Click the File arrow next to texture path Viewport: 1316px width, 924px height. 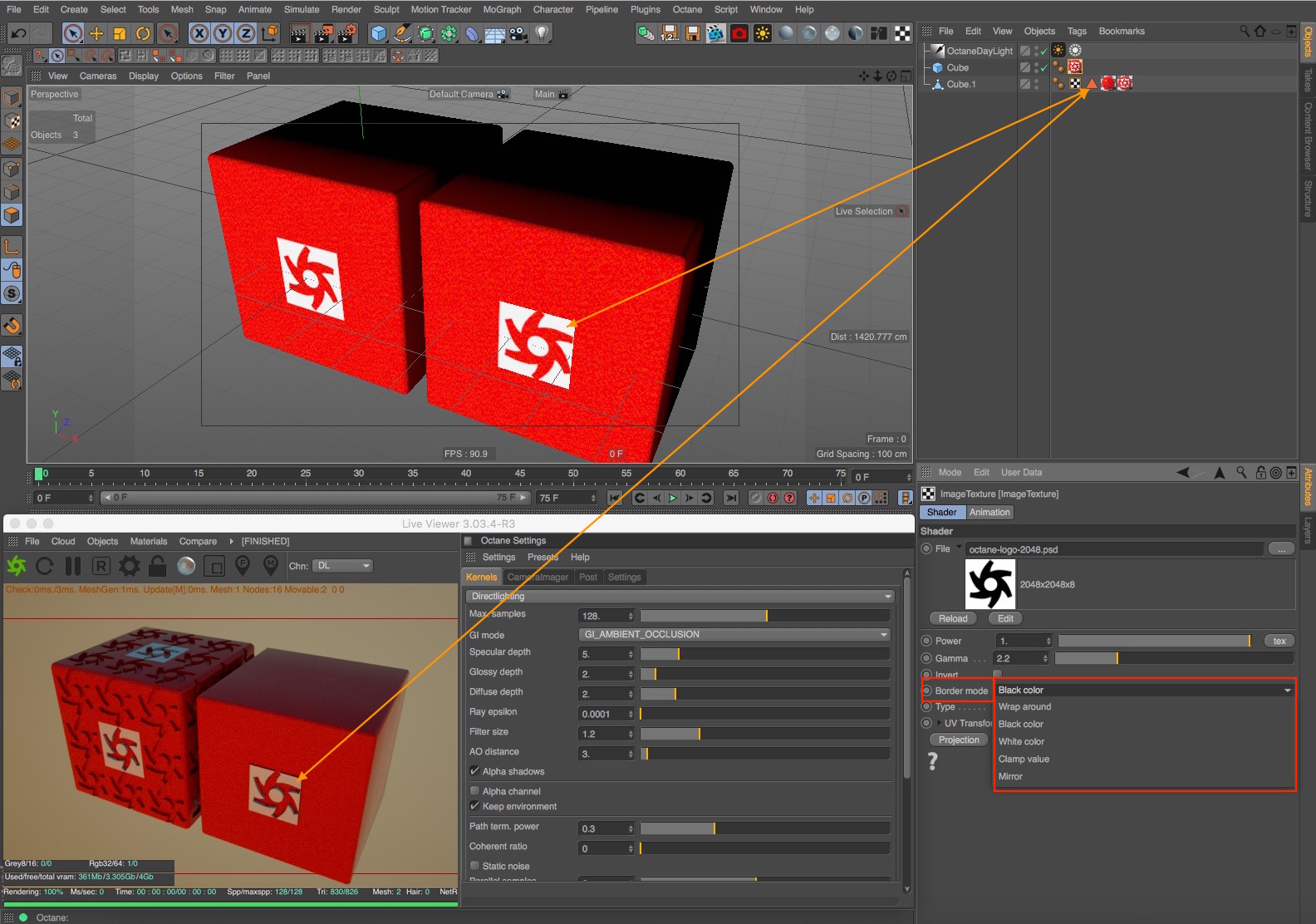[959, 547]
